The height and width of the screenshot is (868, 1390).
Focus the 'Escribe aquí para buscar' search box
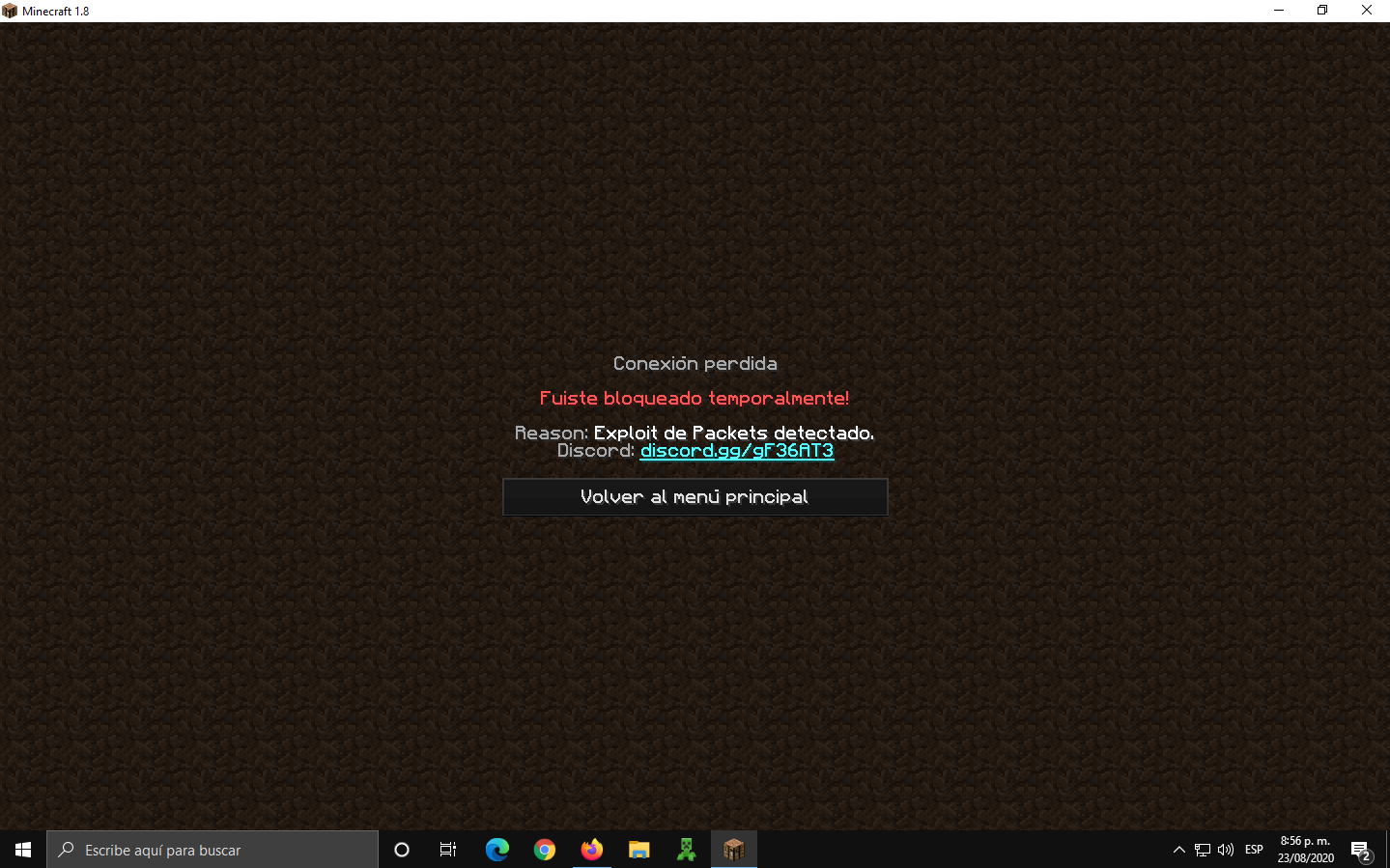[x=213, y=850]
